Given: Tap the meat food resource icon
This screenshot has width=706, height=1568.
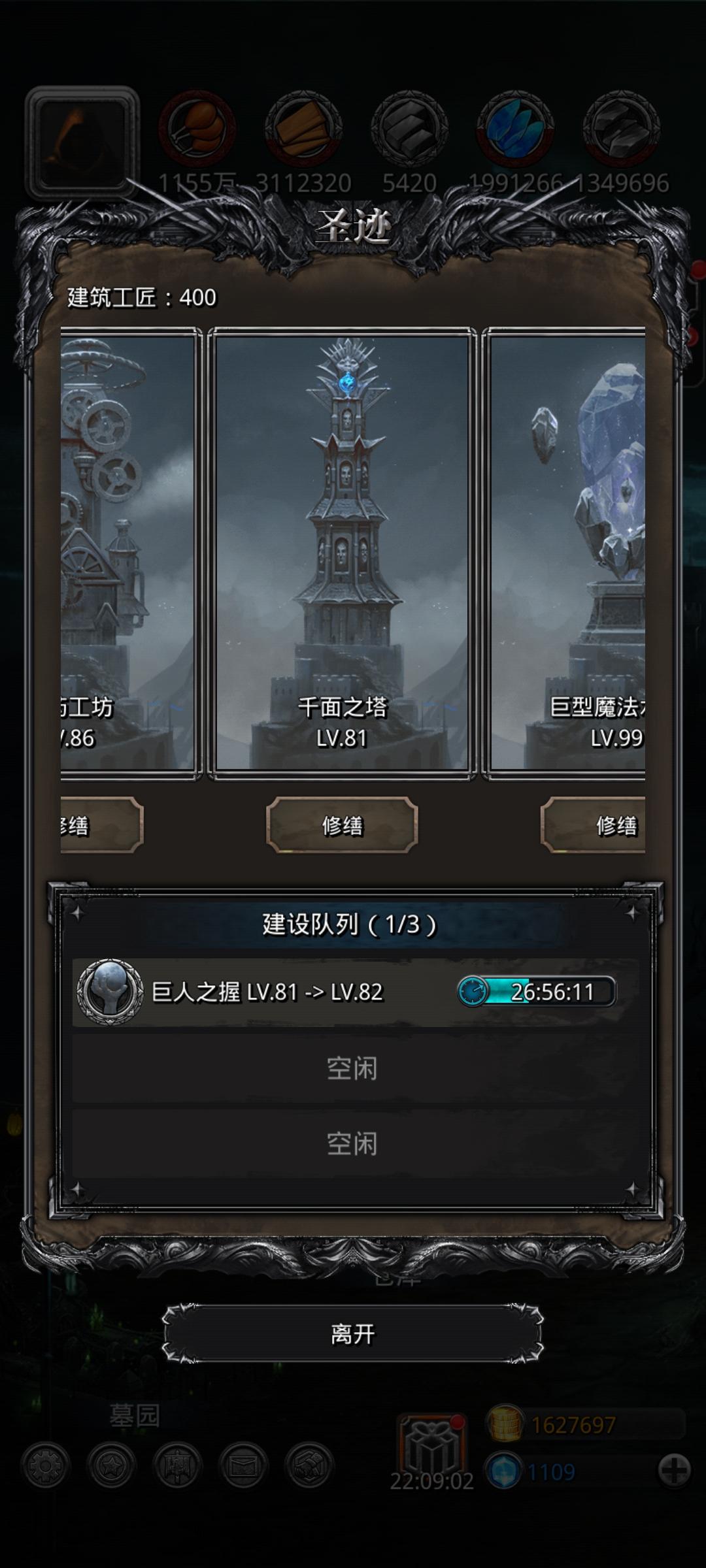Looking at the screenshot, I should pyautogui.click(x=197, y=128).
